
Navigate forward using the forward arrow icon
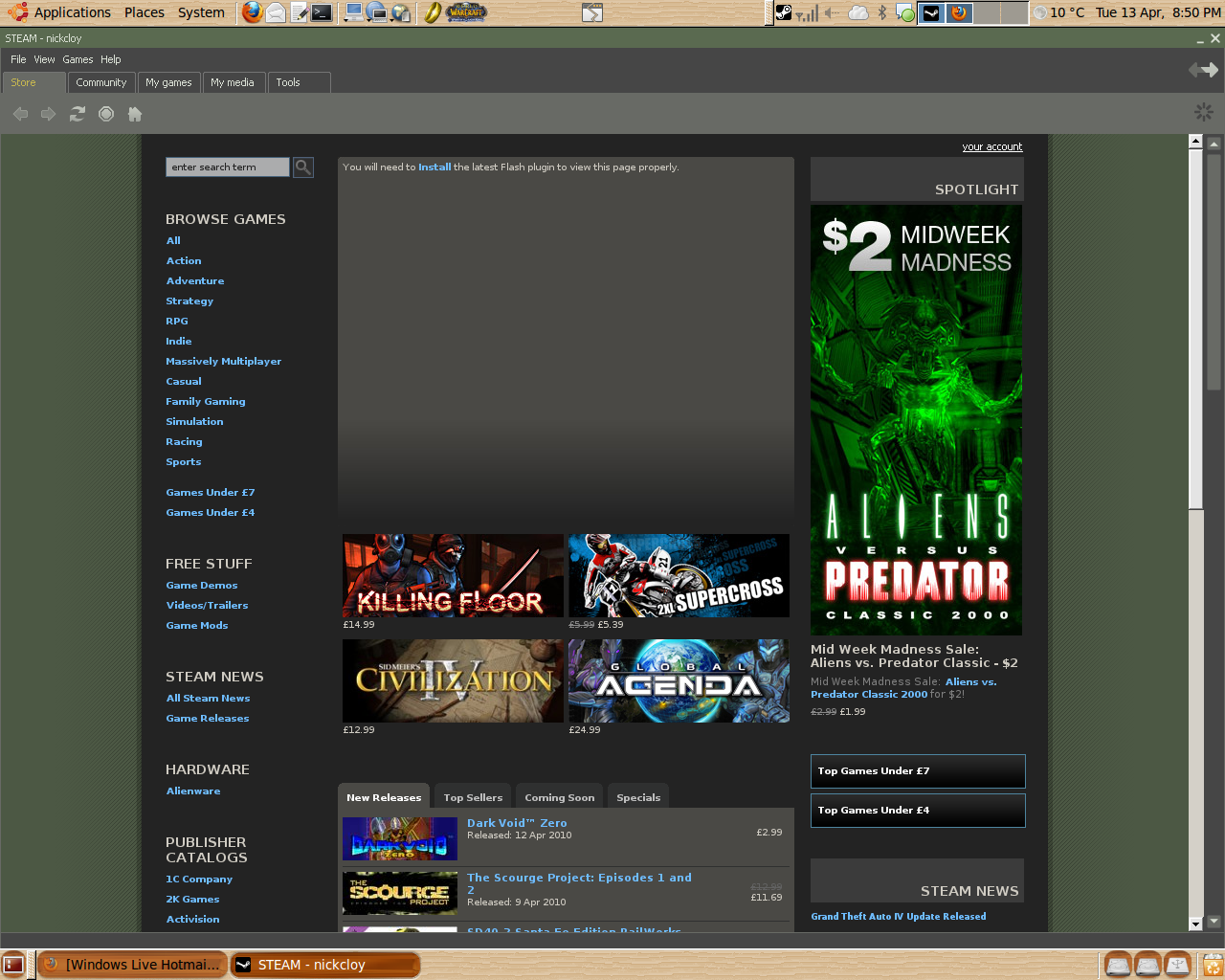(48, 113)
